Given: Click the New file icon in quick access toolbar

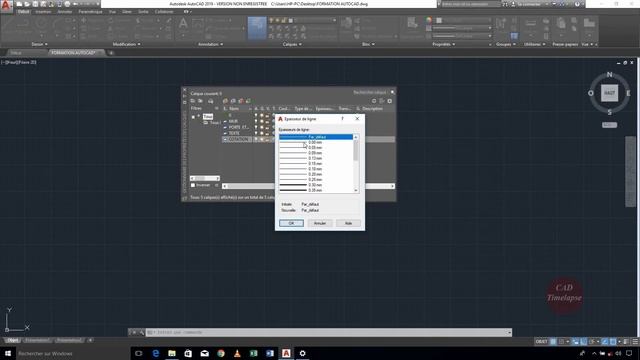Looking at the screenshot, I should point(19,4).
